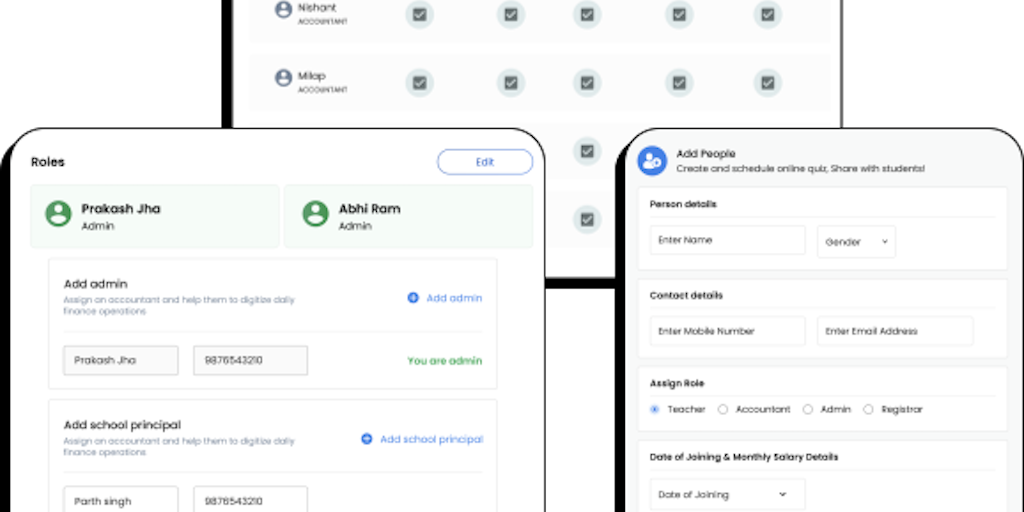This screenshot has width=1024, height=512.
Task: Click the 'Contact details' section label
Action: pos(686,296)
